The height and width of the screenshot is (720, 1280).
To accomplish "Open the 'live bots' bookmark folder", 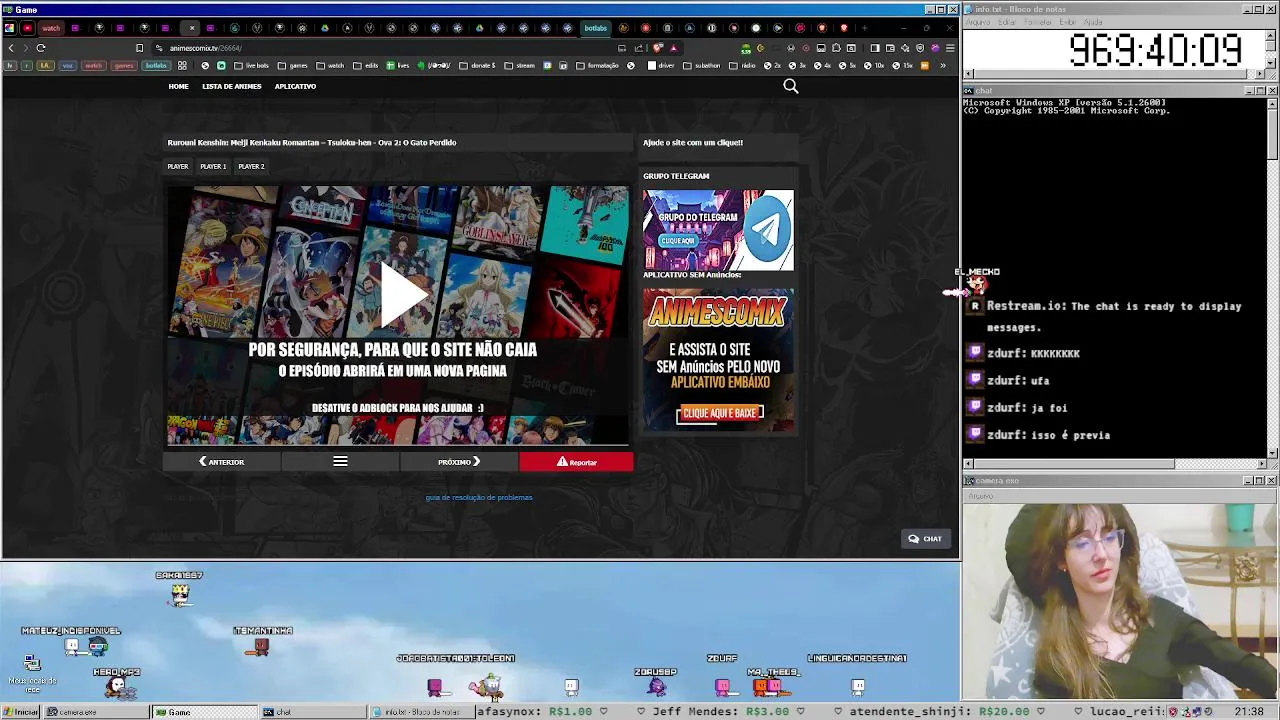I will coord(251,66).
